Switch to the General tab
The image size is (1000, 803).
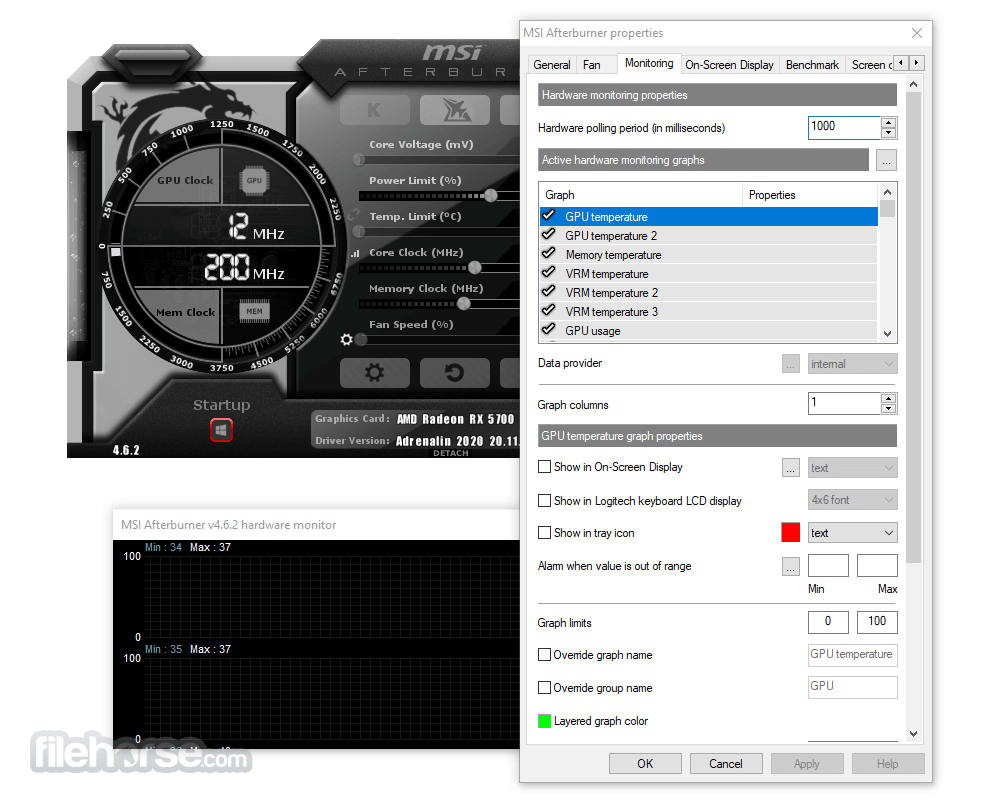(x=552, y=64)
